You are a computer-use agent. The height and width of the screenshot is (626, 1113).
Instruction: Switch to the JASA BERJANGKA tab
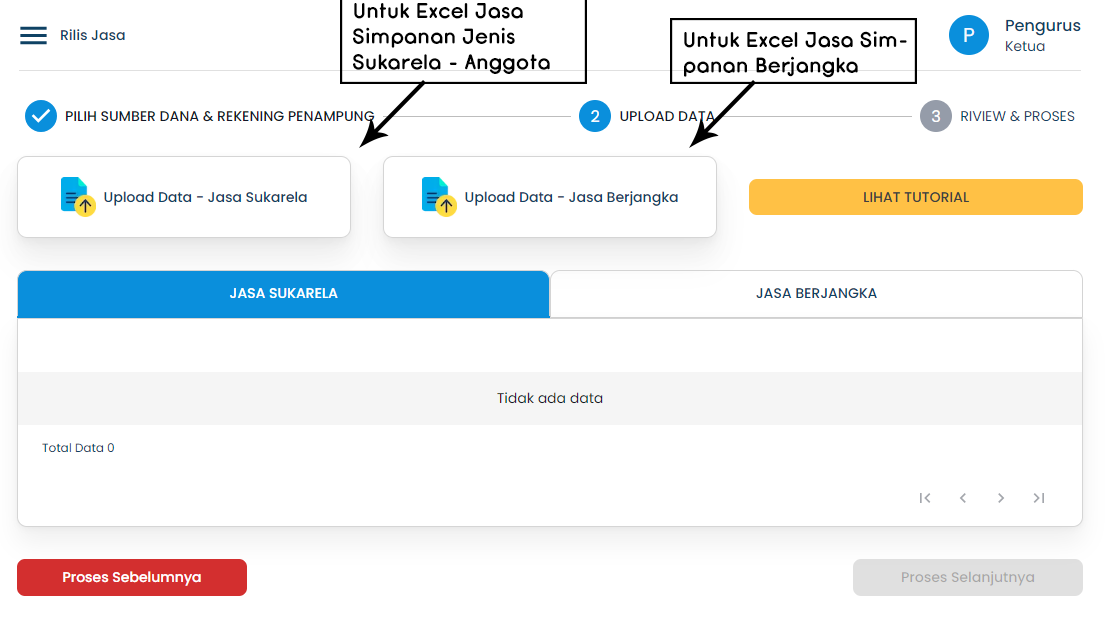[x=816, y=293]
